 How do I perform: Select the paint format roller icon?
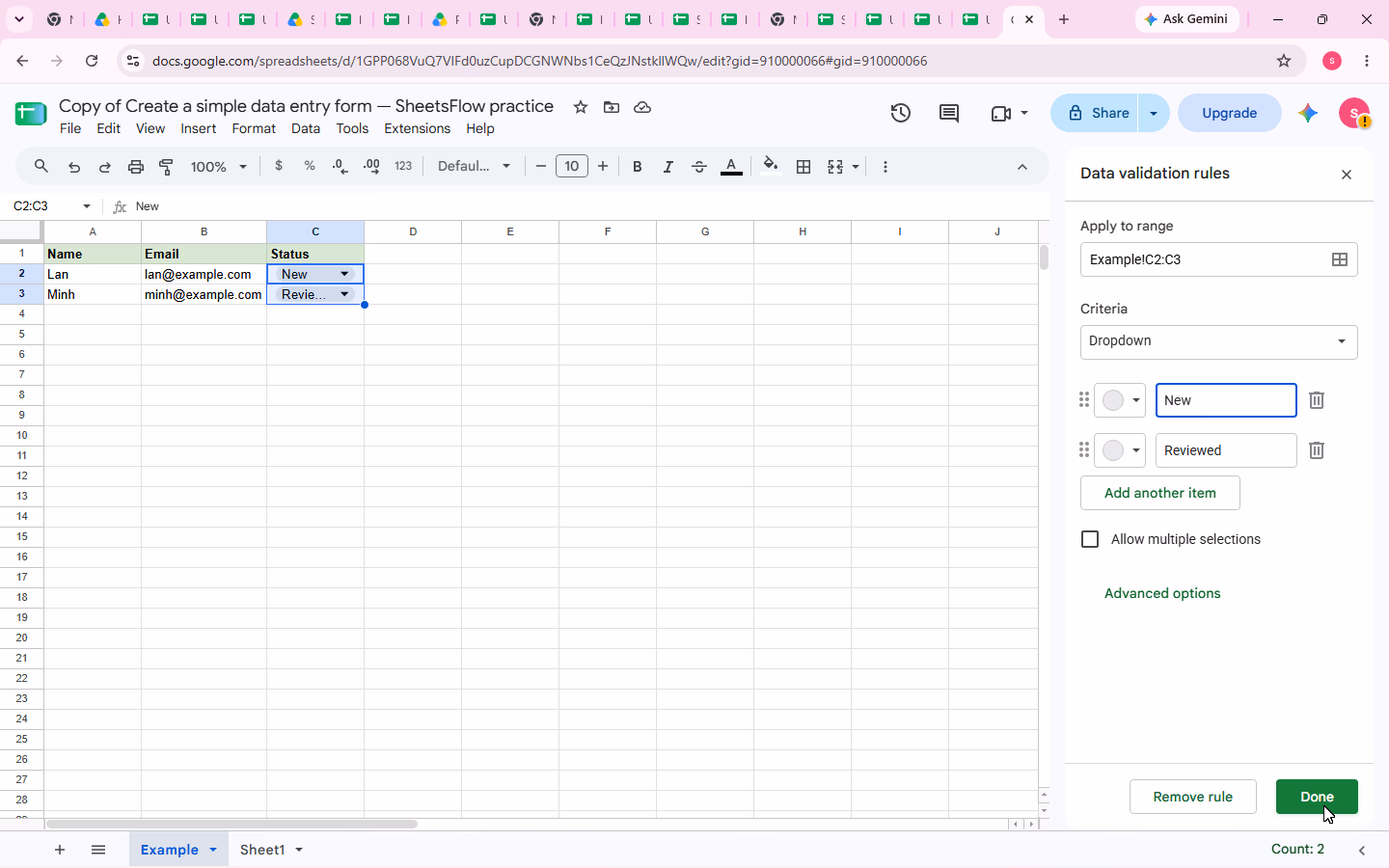pyautogui.click(x=167, y=167)
